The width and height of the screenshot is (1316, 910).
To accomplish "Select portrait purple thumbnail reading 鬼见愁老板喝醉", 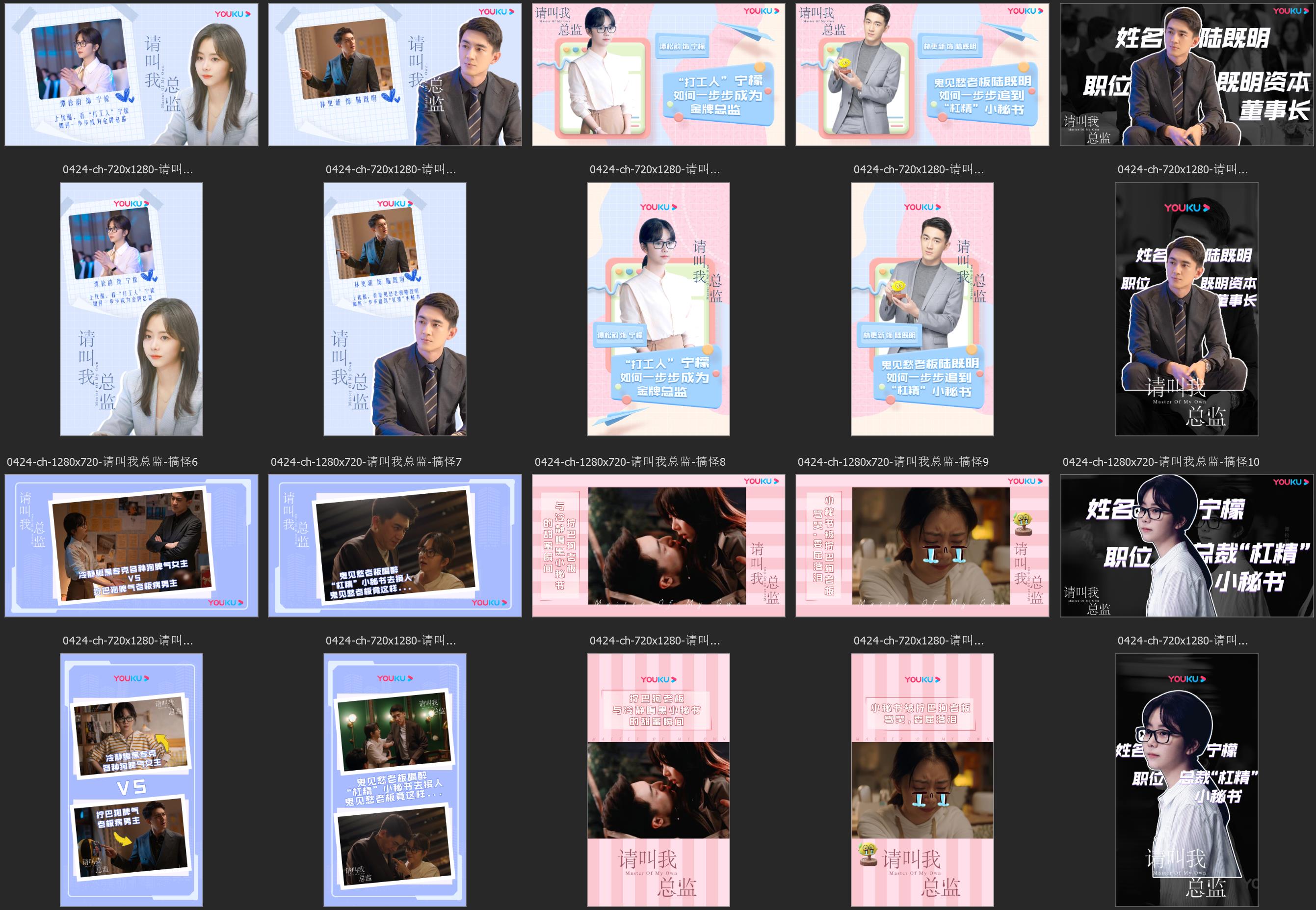I will click(x=395, y=780).
